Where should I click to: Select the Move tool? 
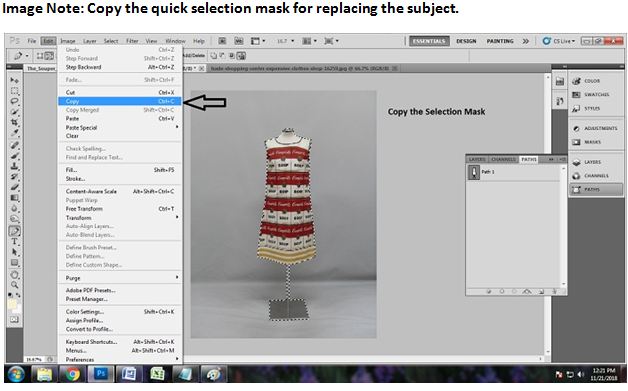[14, 81]
